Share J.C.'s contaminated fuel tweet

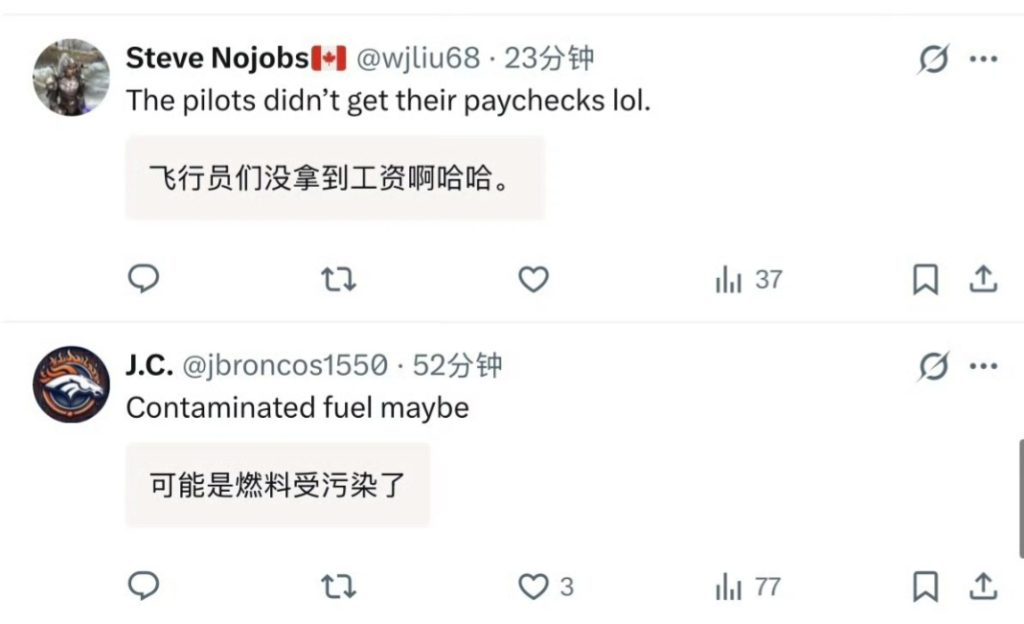[983, 586]
